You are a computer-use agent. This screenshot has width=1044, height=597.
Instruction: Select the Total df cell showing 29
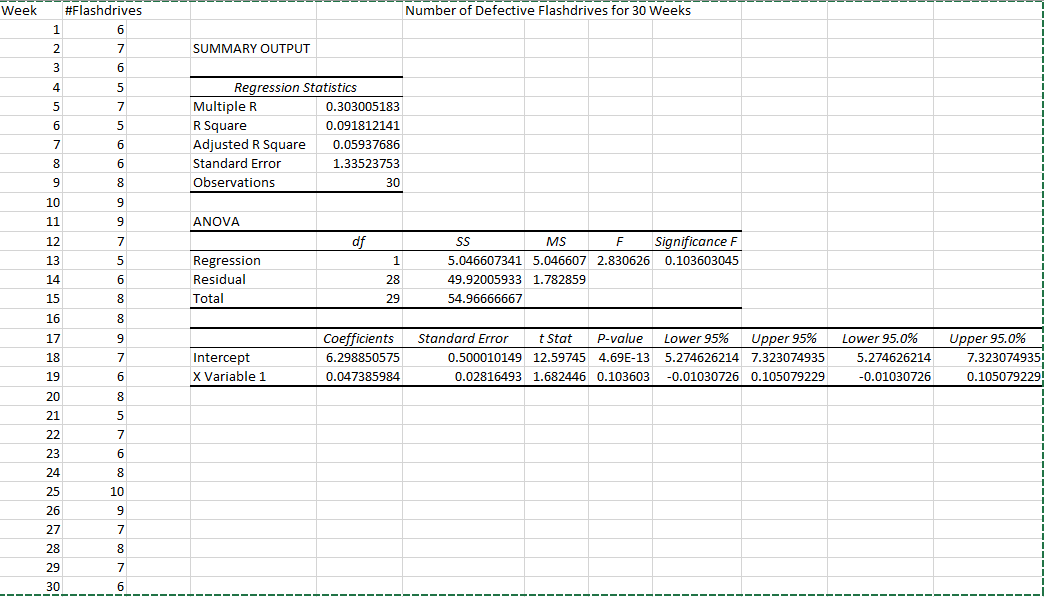click(397, 298)
